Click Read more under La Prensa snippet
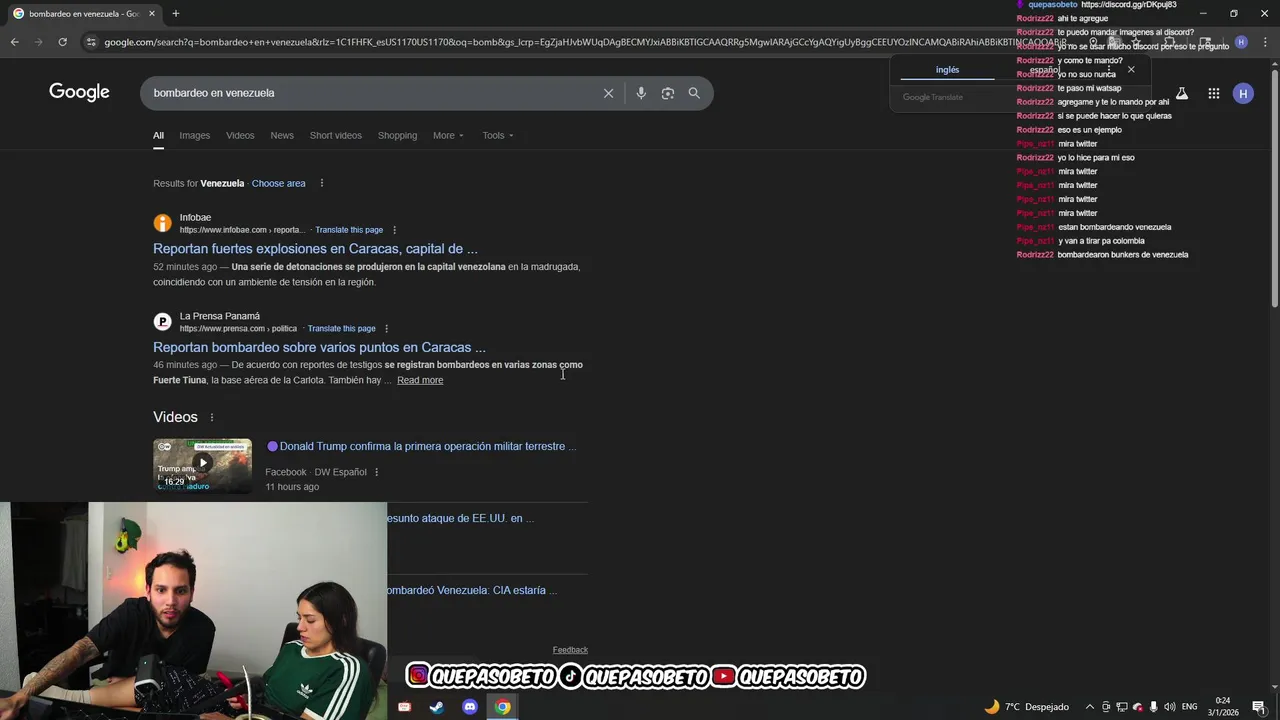This screenshot has height=720, width=1280. click(420, 380)
